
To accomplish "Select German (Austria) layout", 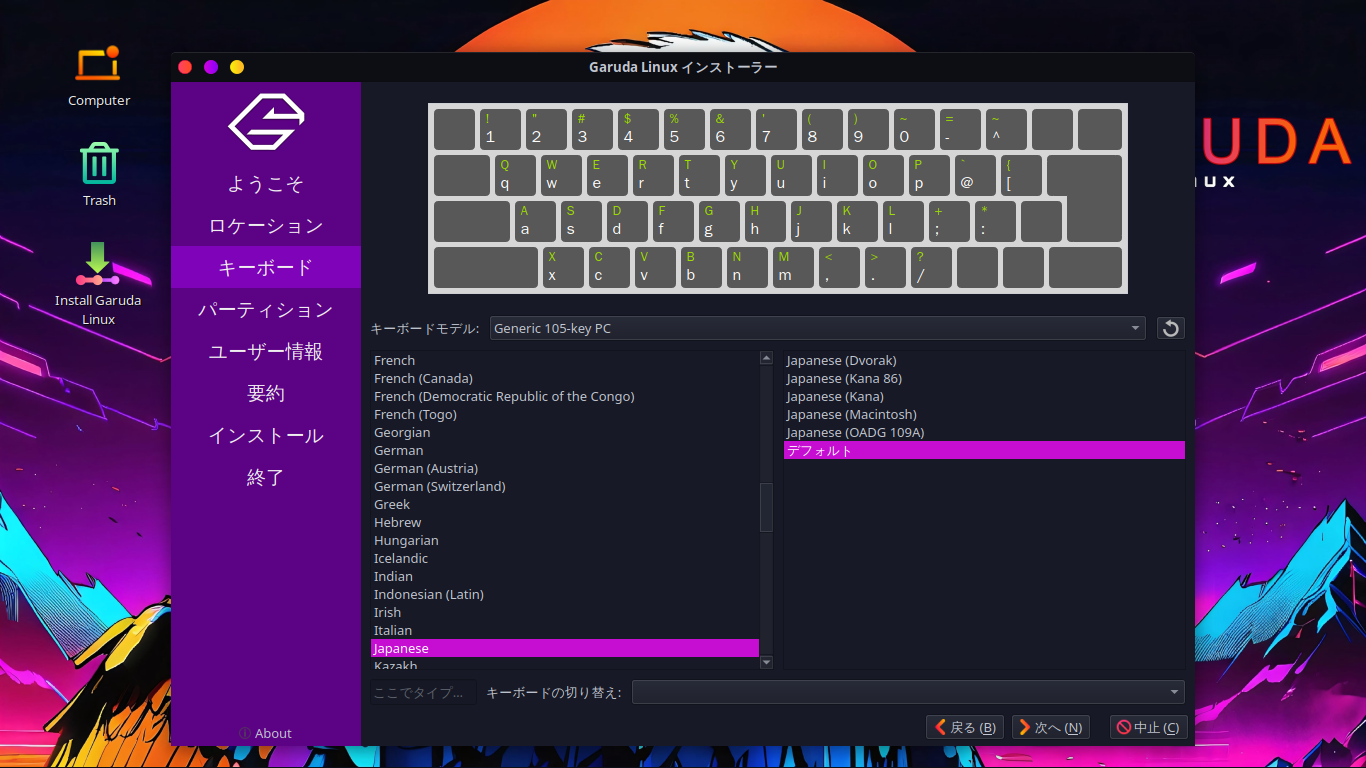I will [565, 468].
